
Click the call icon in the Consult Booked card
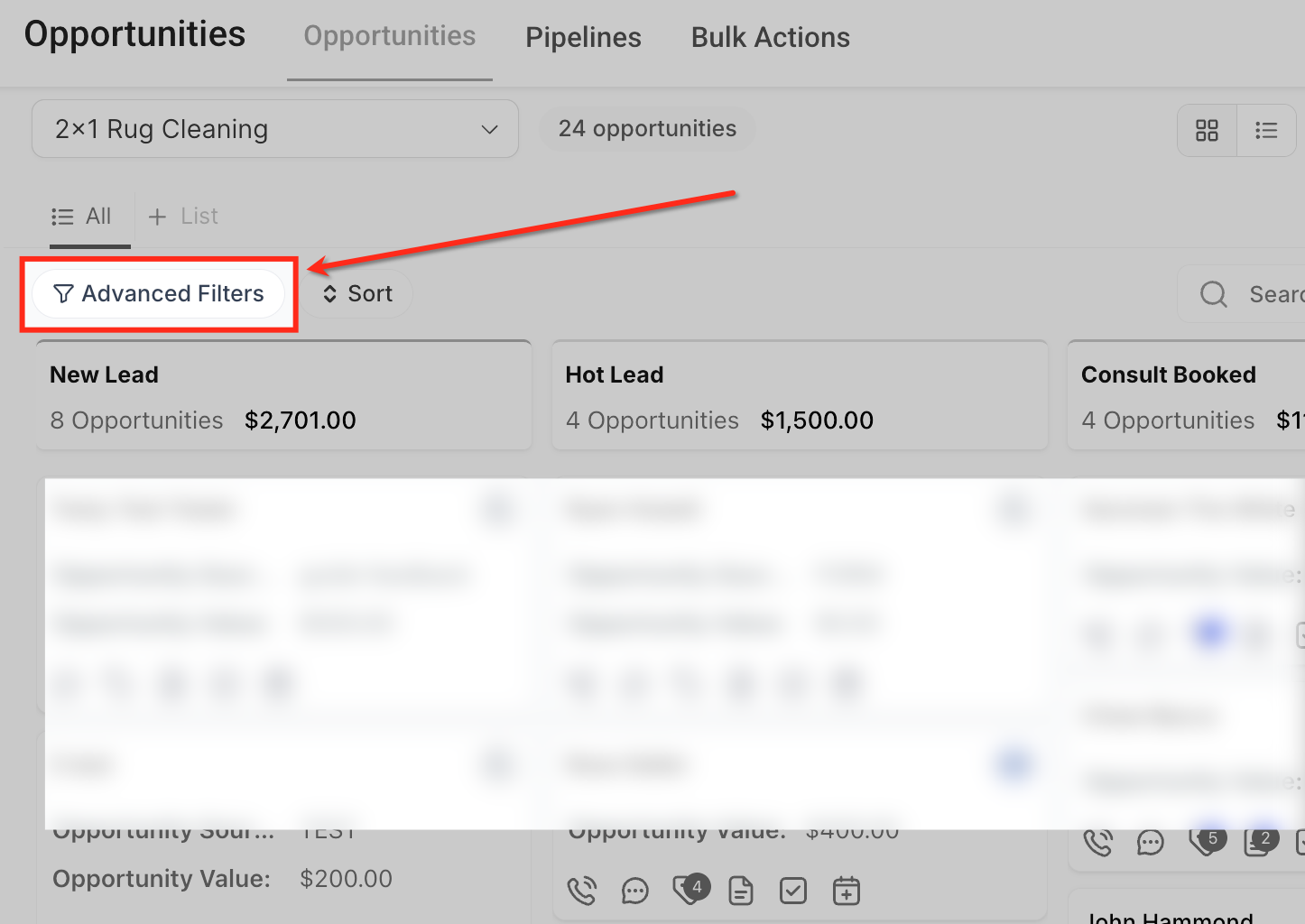pos(1098,843)
